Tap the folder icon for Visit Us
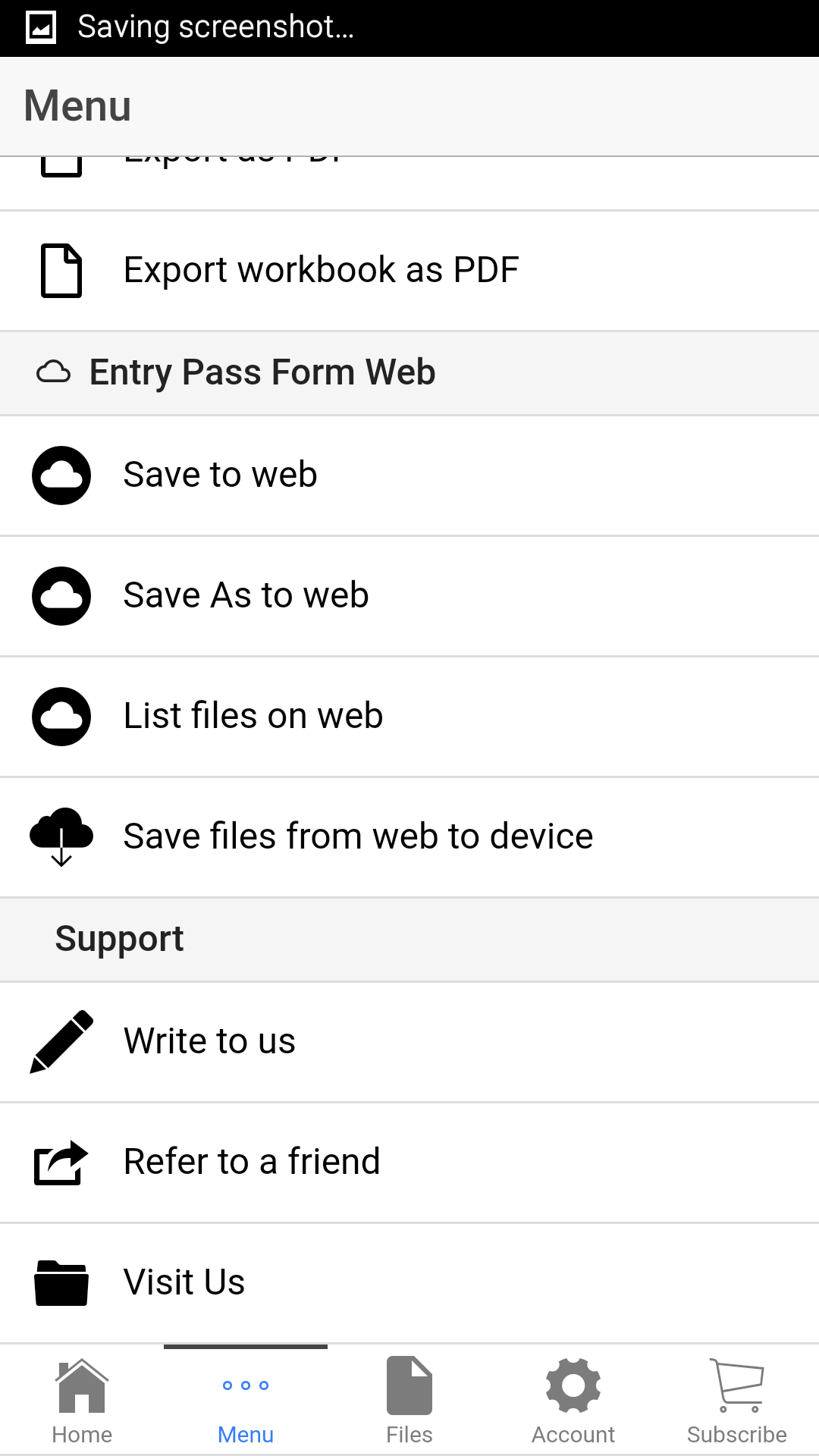The image size is (819, 1456). pos(61,1282)
